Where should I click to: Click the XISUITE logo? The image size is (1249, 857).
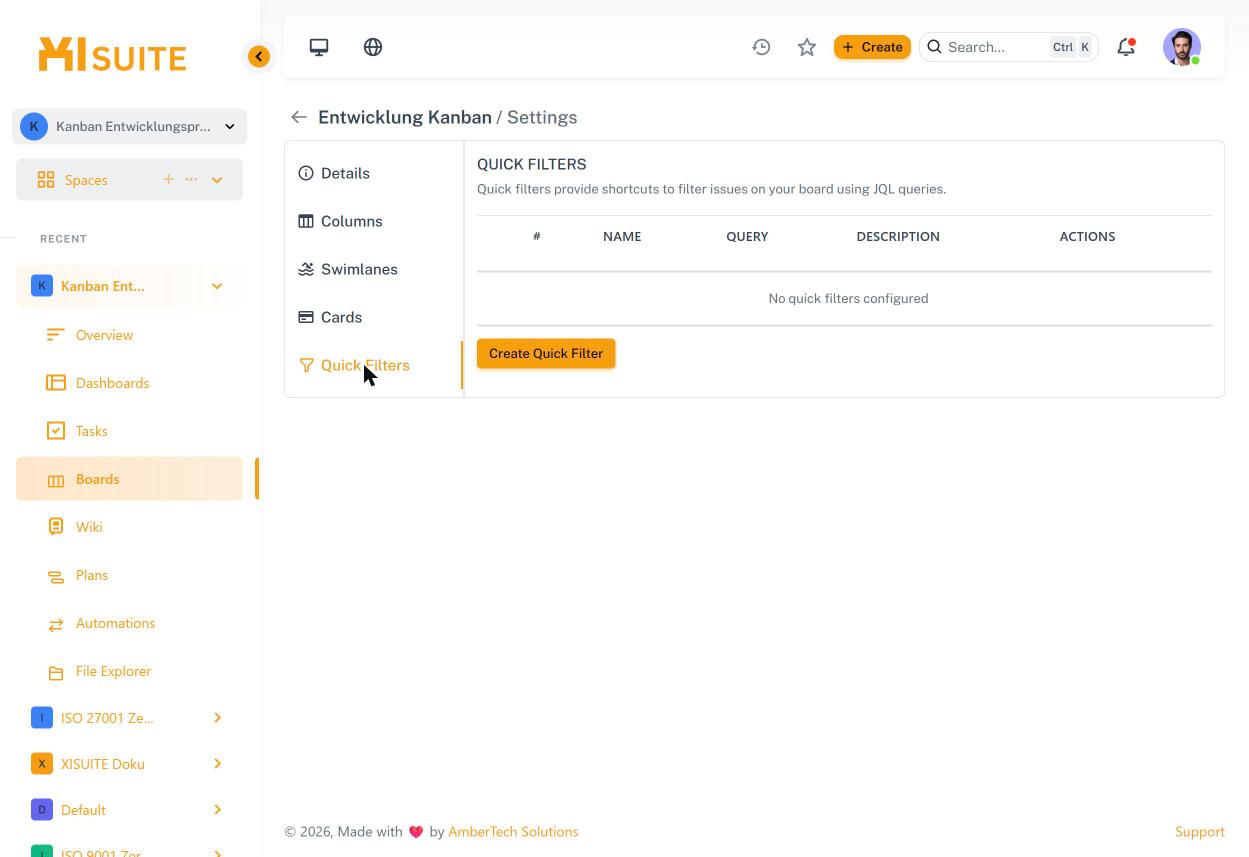112,55
